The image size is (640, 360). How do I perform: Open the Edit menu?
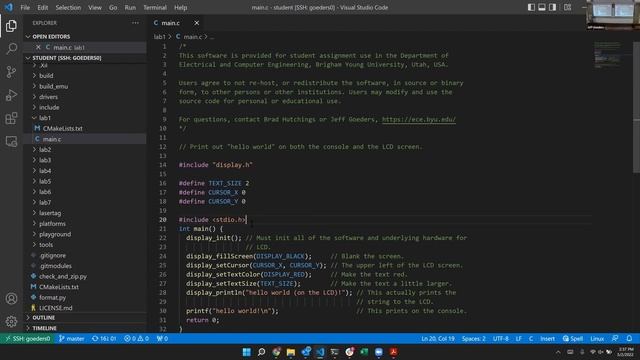[x=42, y=7]
